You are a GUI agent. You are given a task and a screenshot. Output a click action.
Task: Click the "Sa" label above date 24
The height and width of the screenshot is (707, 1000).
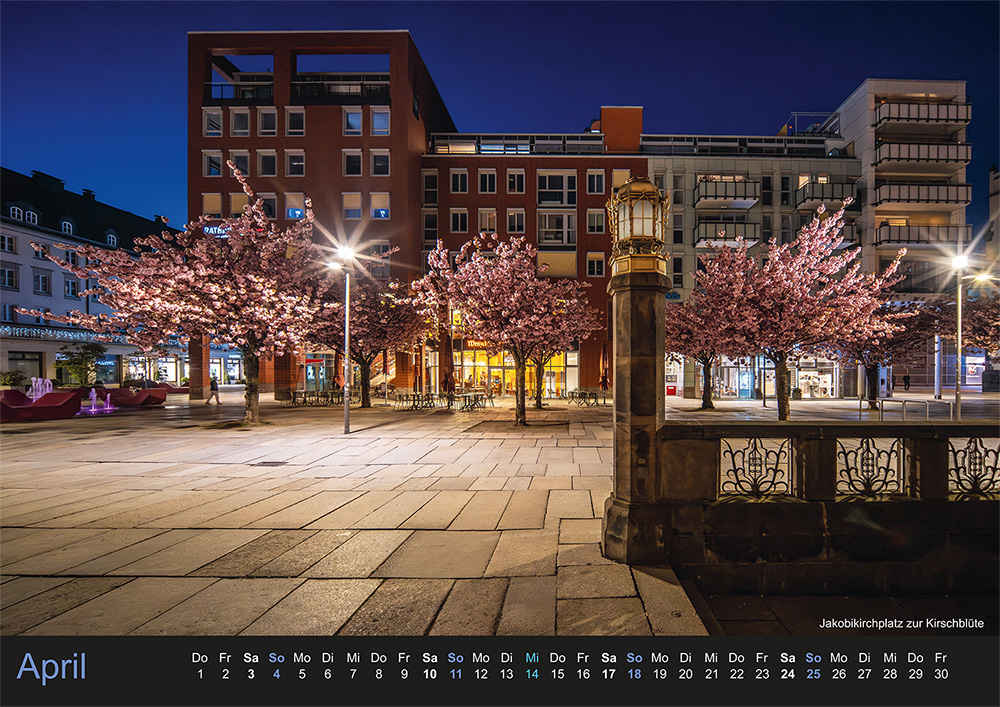[788, 657]
